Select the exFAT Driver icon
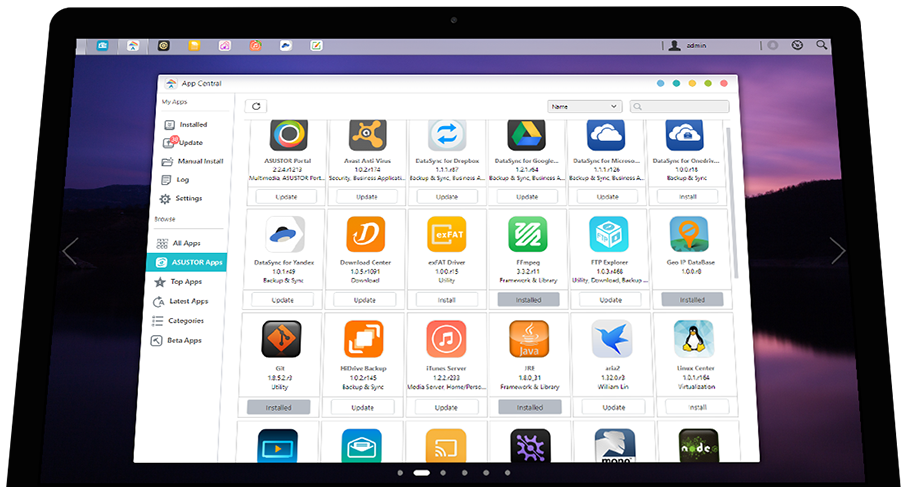This screenshot has height=487, width=910. [446, 235]
